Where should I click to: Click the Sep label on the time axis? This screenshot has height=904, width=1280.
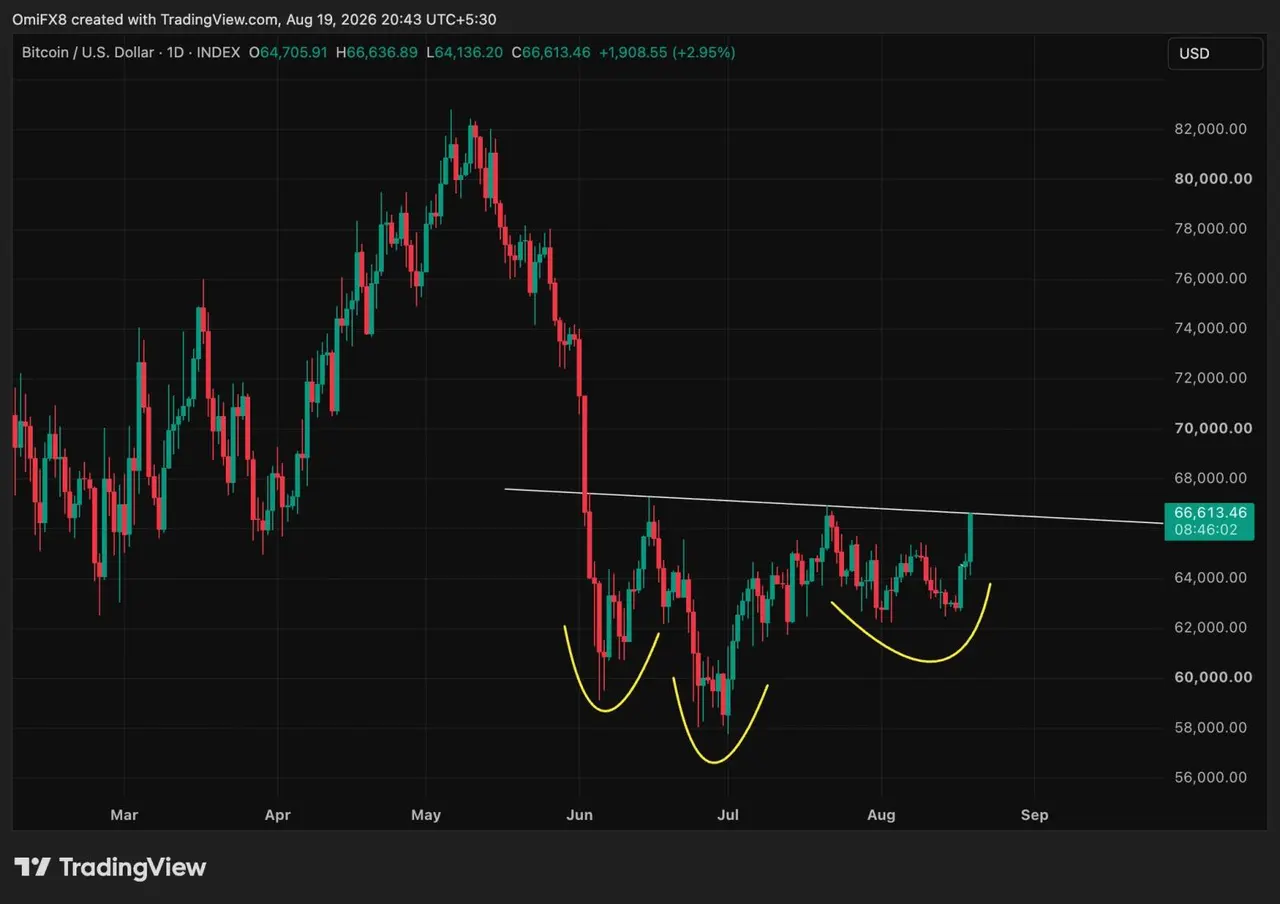click(x=1035, y=815)
